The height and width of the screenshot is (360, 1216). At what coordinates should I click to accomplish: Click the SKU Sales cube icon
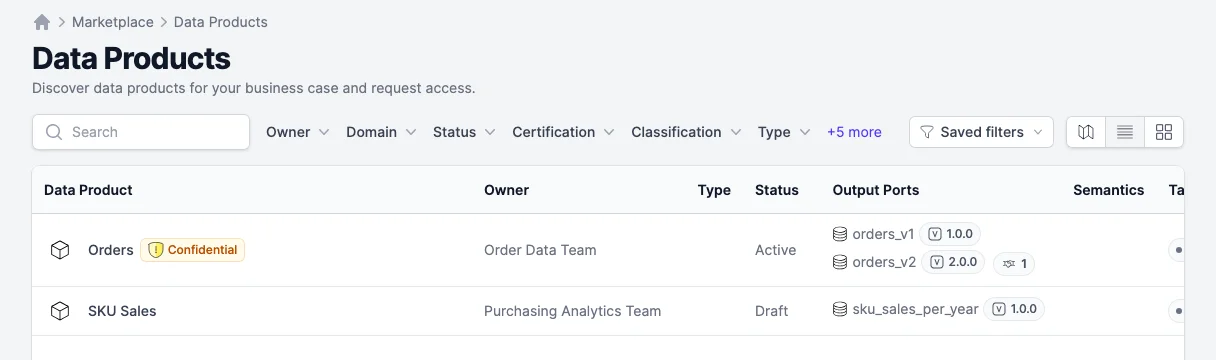coord(60,311)
